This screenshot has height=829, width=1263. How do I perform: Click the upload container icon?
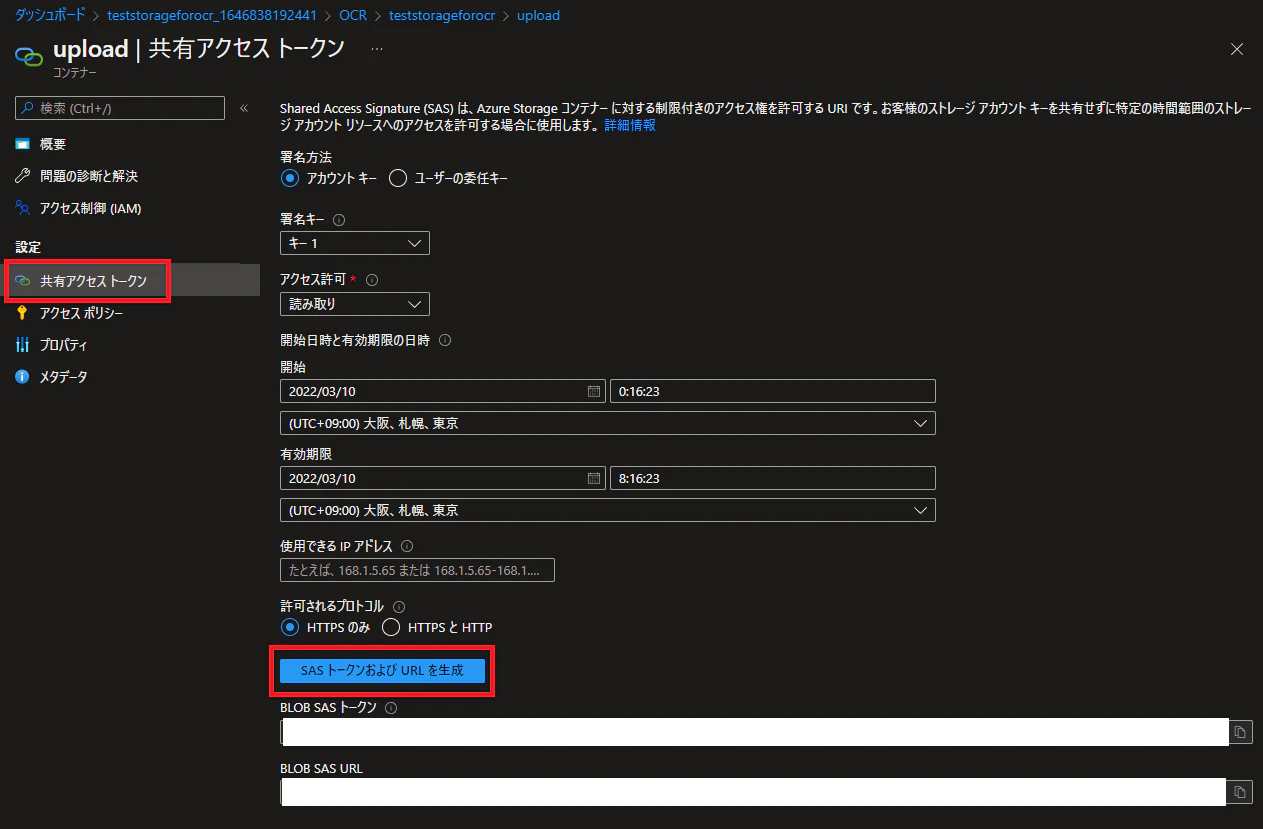click(29, 55)
